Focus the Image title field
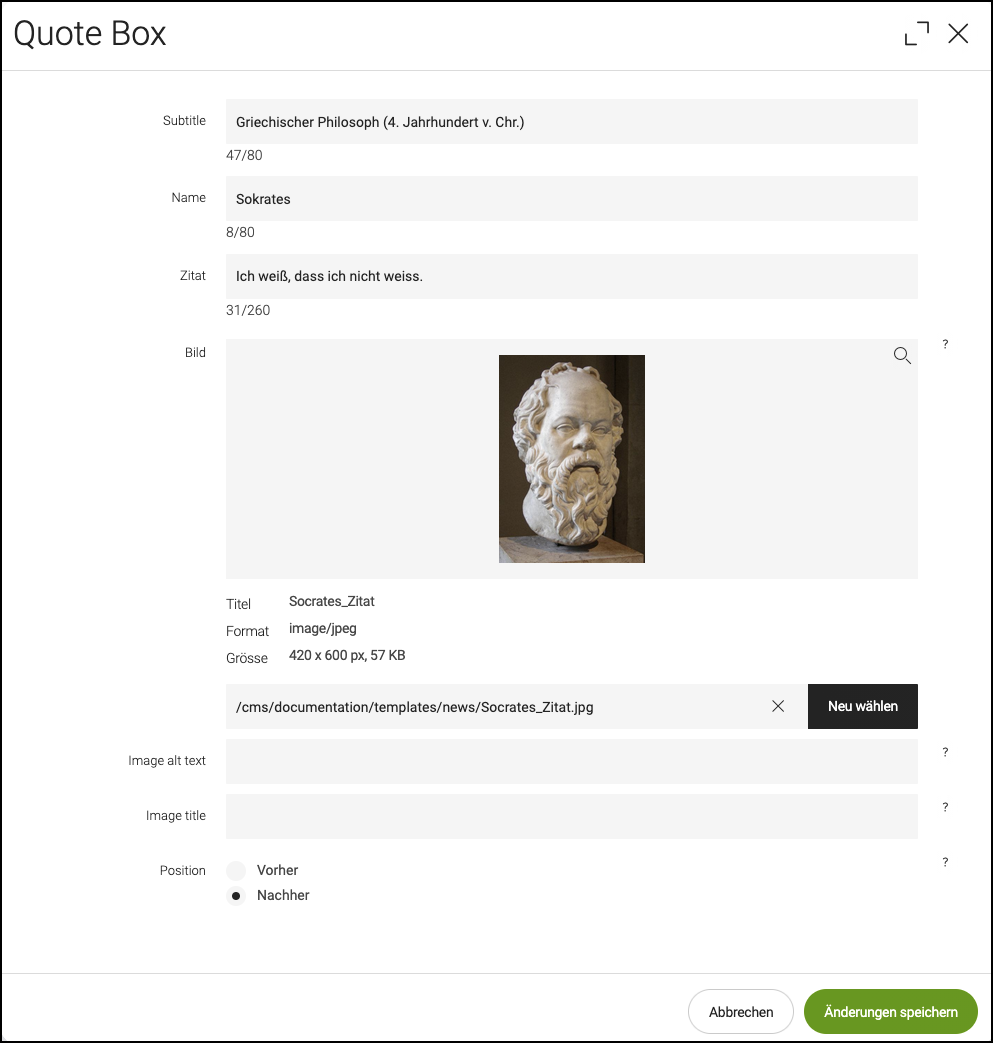 pyautogui.click(x=572, y=816)
